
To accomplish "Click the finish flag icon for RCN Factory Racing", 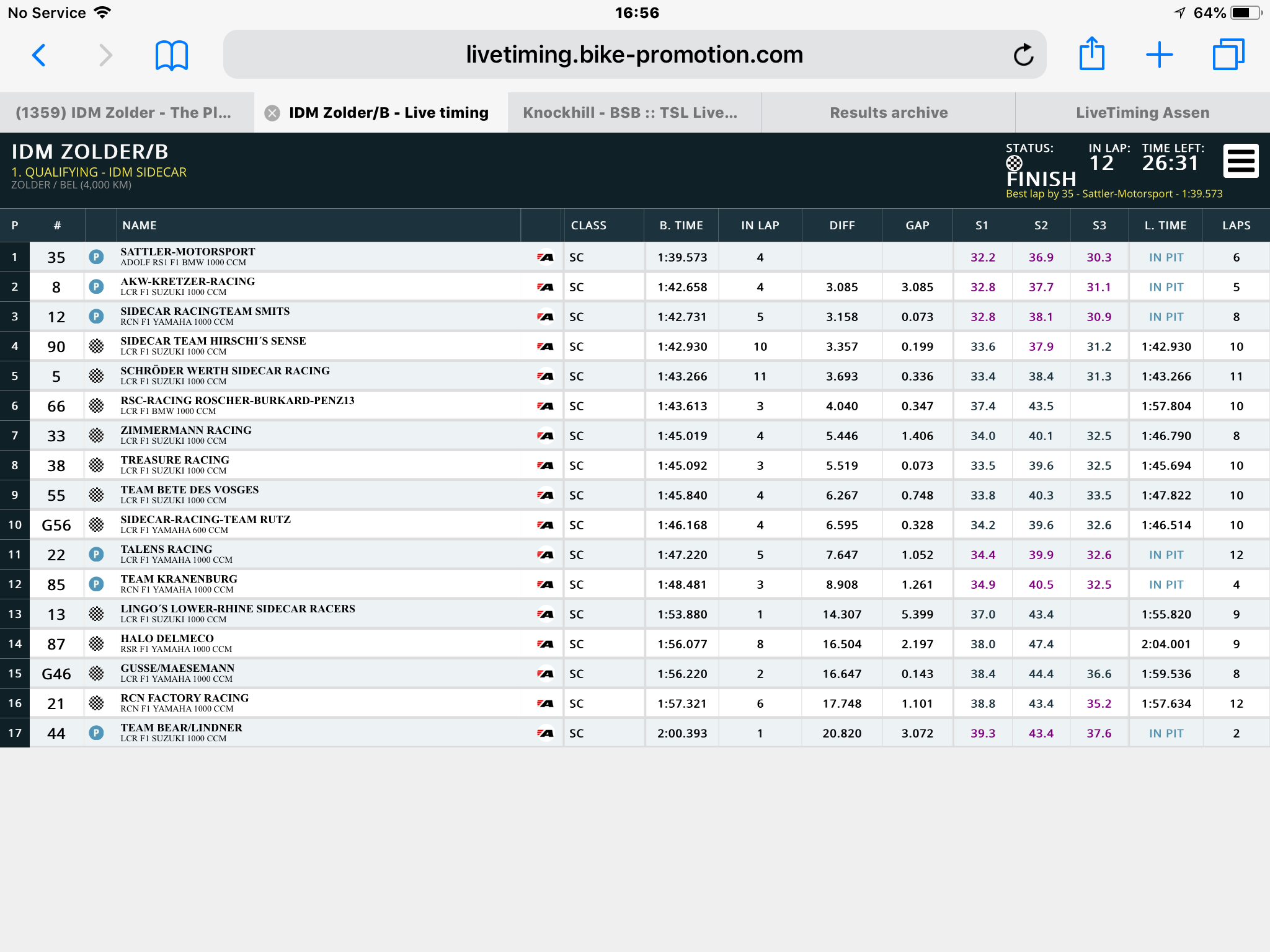I will 96,703.
